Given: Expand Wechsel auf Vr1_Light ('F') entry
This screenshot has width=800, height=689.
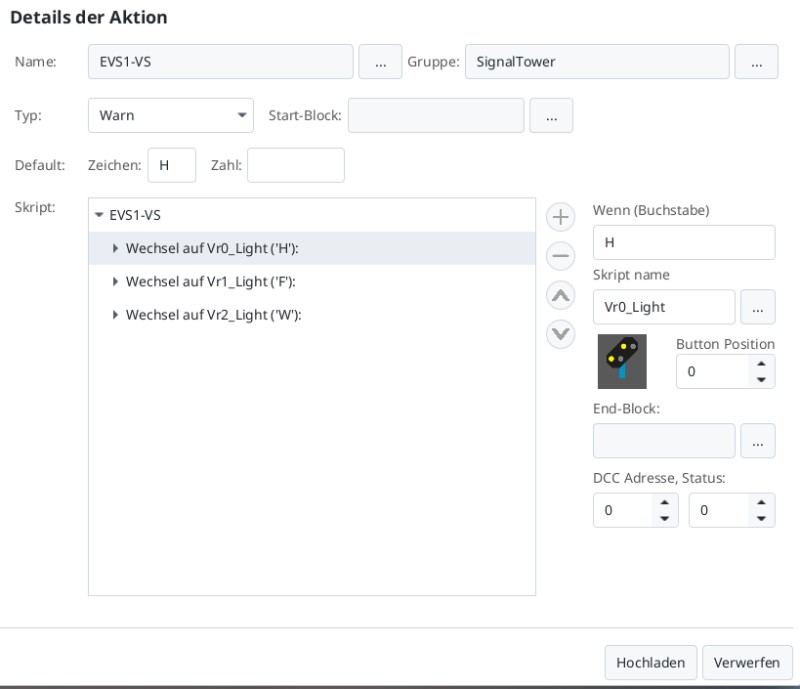Looking at the screenshot, I should [115, 282].
